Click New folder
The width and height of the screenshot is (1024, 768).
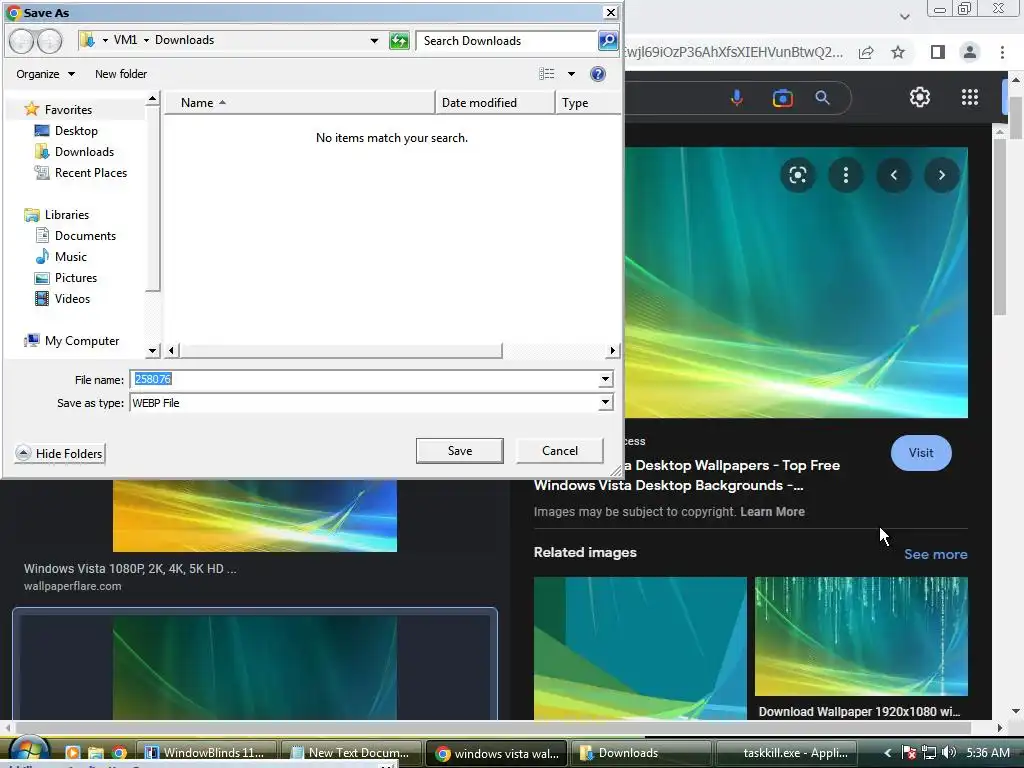tap(121, 74)
